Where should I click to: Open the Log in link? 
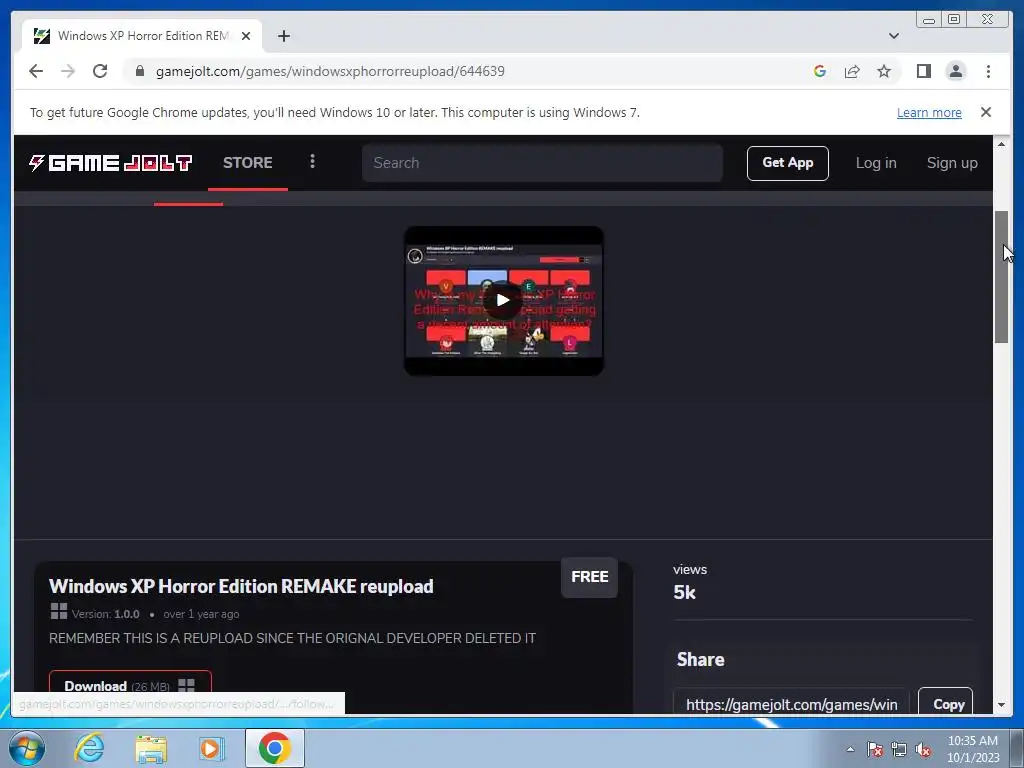pyautogui.click(x=876, y=163)
